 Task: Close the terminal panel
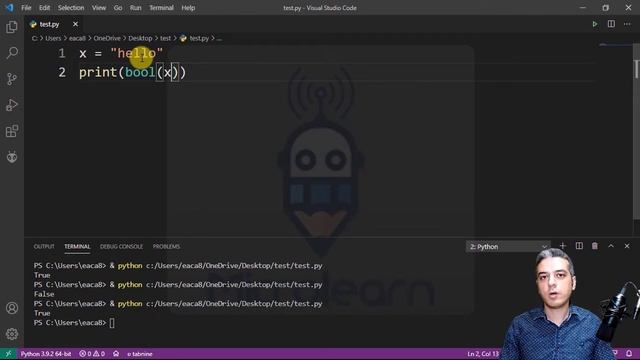pos(627,246)
